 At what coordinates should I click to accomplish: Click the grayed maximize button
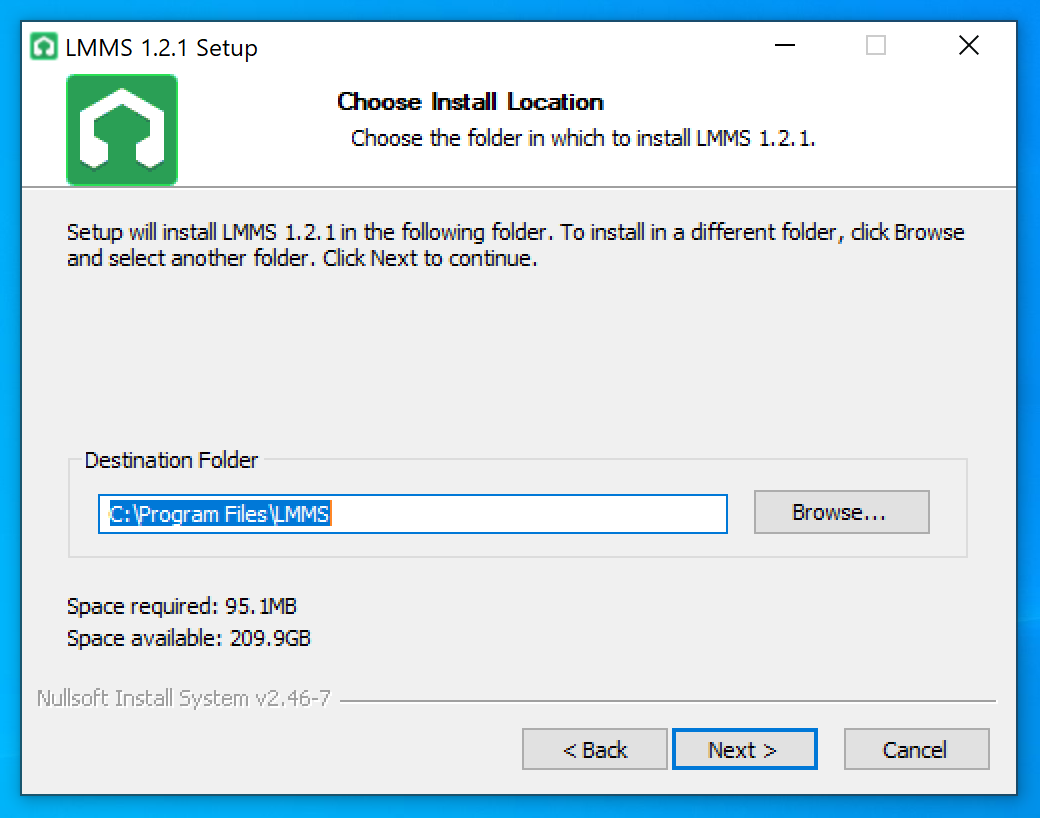(x=876, y=46)
